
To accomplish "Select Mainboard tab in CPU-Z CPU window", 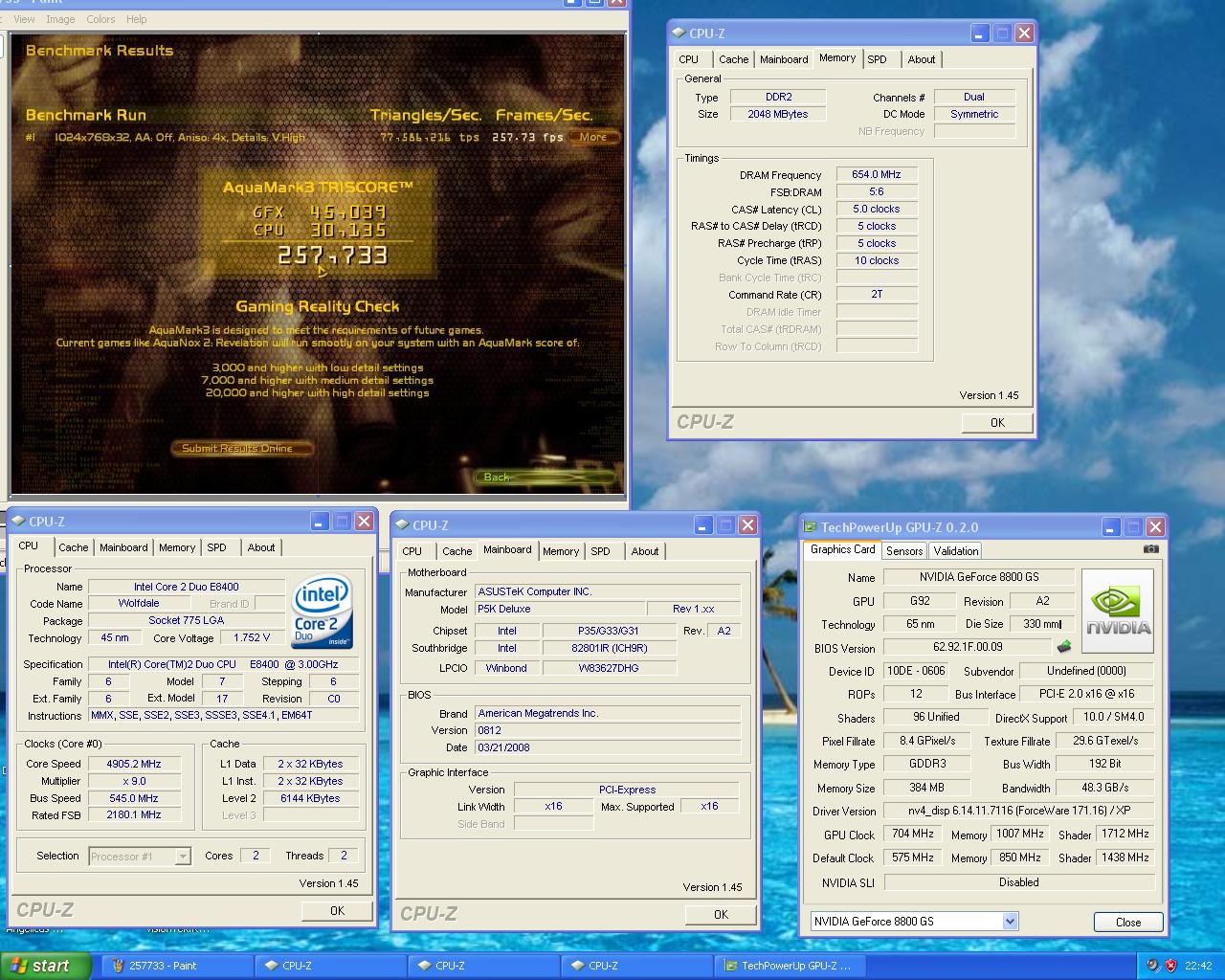I will tap(123, 547).
